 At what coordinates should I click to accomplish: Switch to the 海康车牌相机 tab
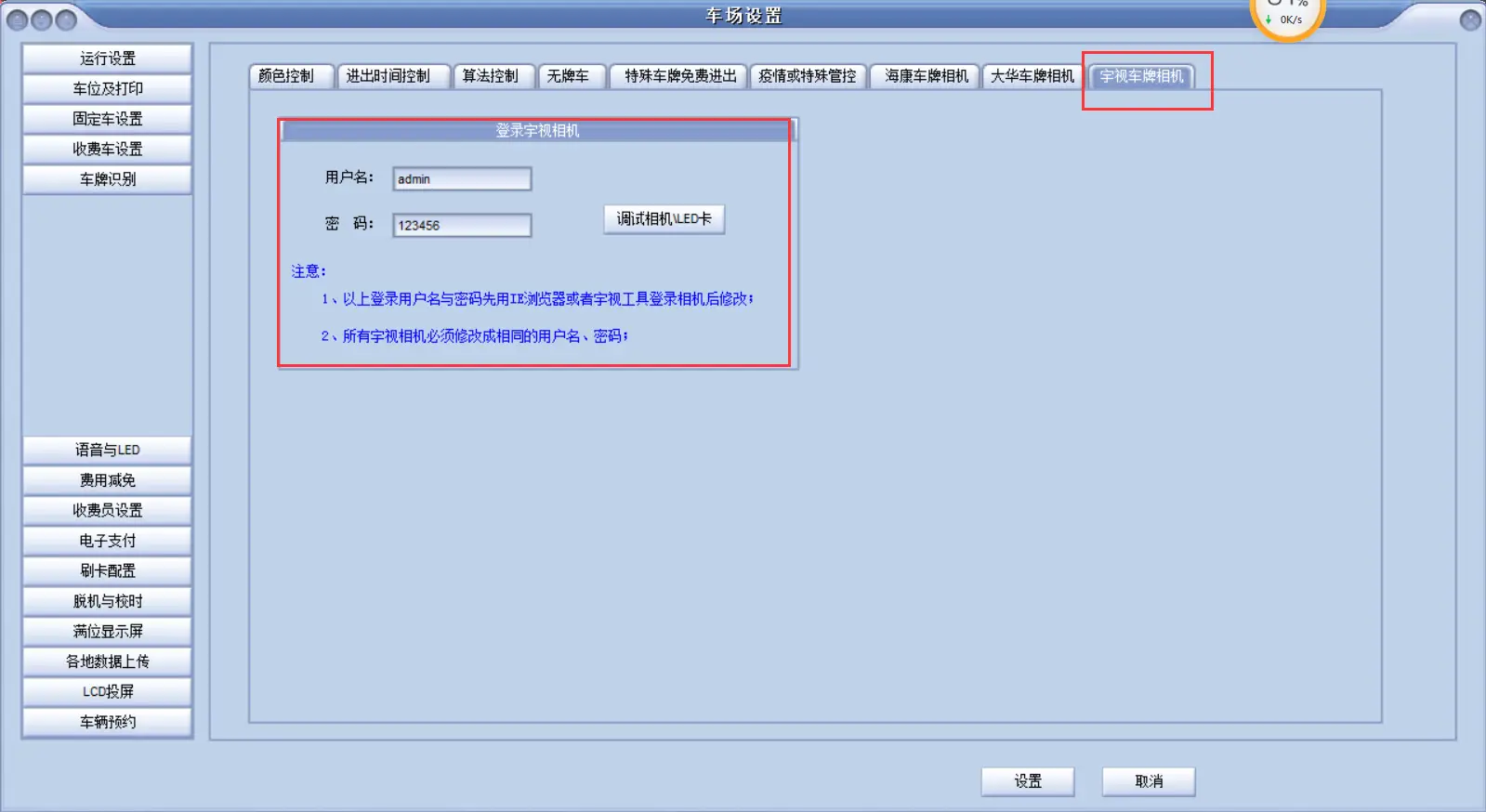point(926,76)
